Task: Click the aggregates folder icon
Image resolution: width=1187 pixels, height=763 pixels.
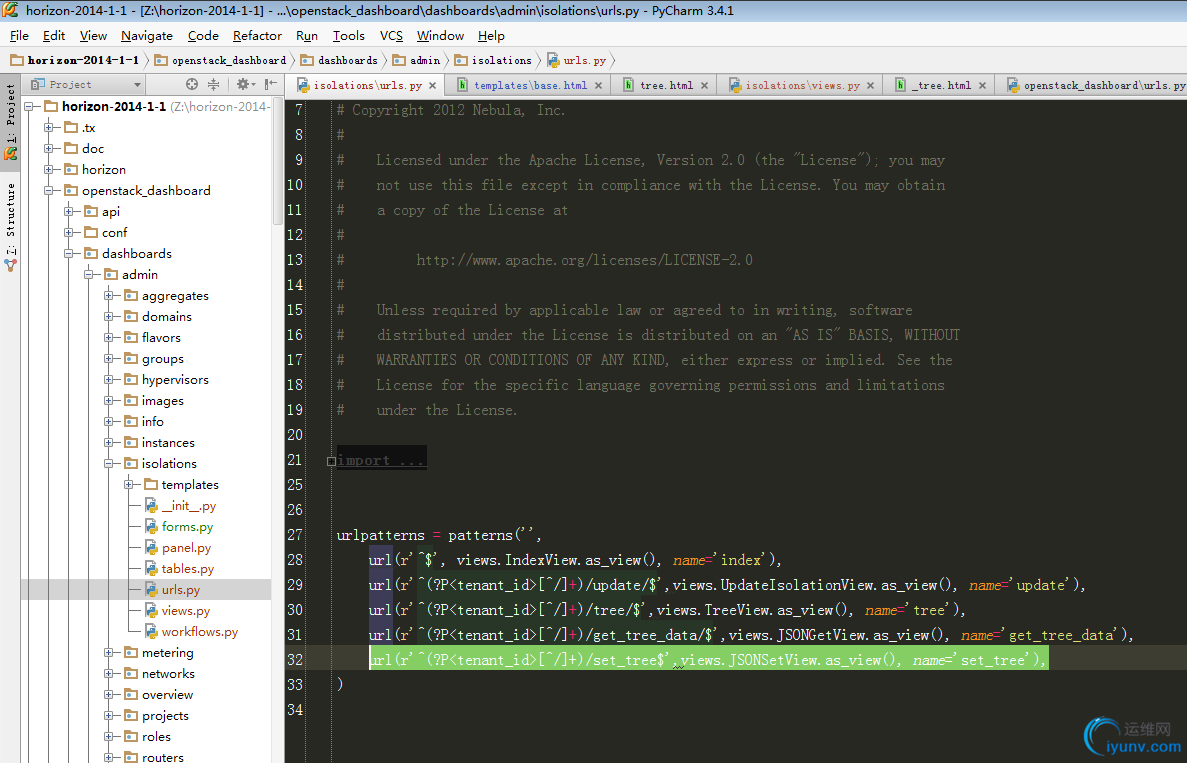Action: click(x=131, y=295)
